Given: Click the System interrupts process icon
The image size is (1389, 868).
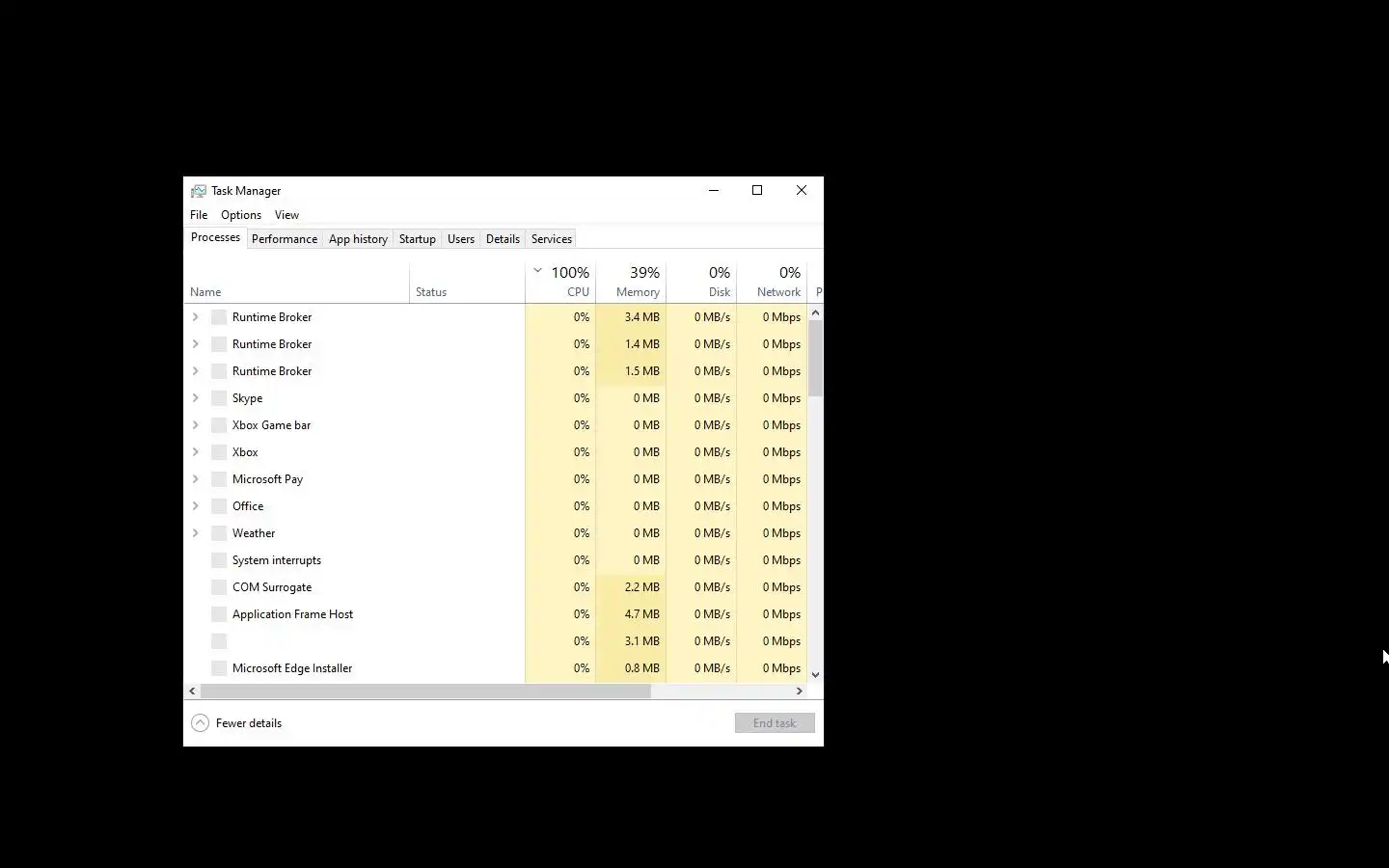Looking at the screenshot, I should coord(219,560).
